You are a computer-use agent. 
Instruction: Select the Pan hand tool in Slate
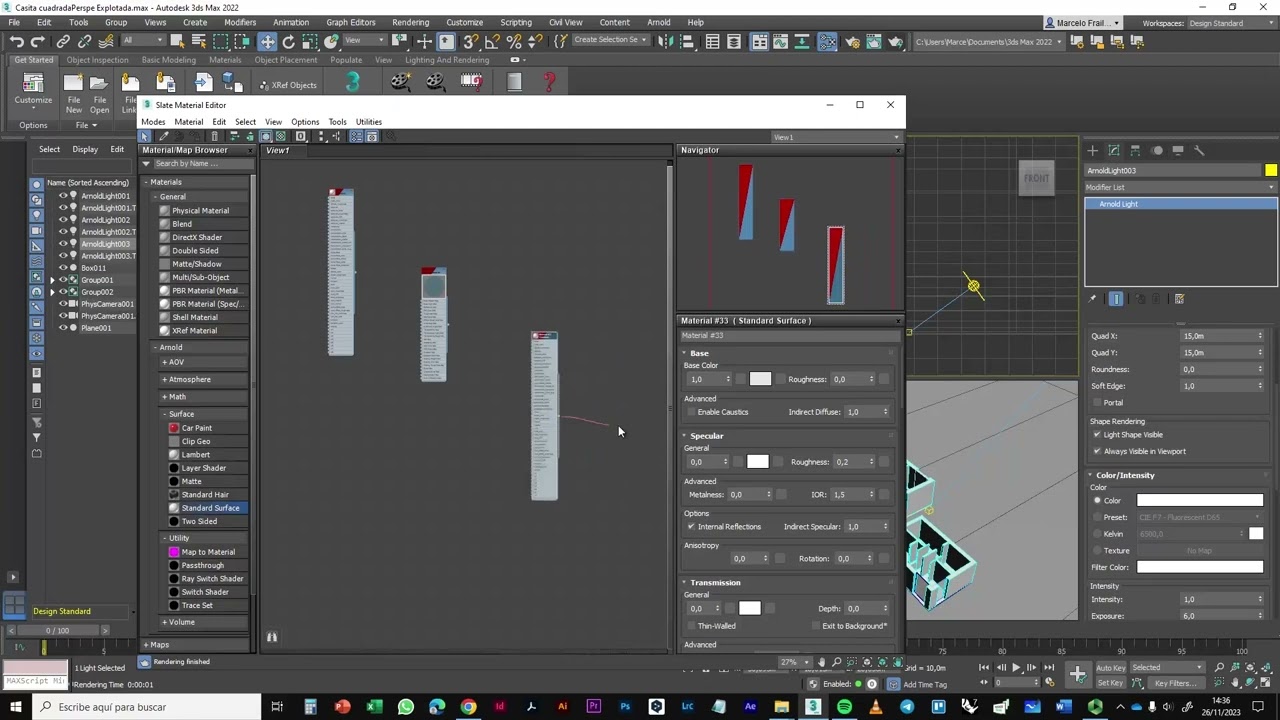click(822, 662)
